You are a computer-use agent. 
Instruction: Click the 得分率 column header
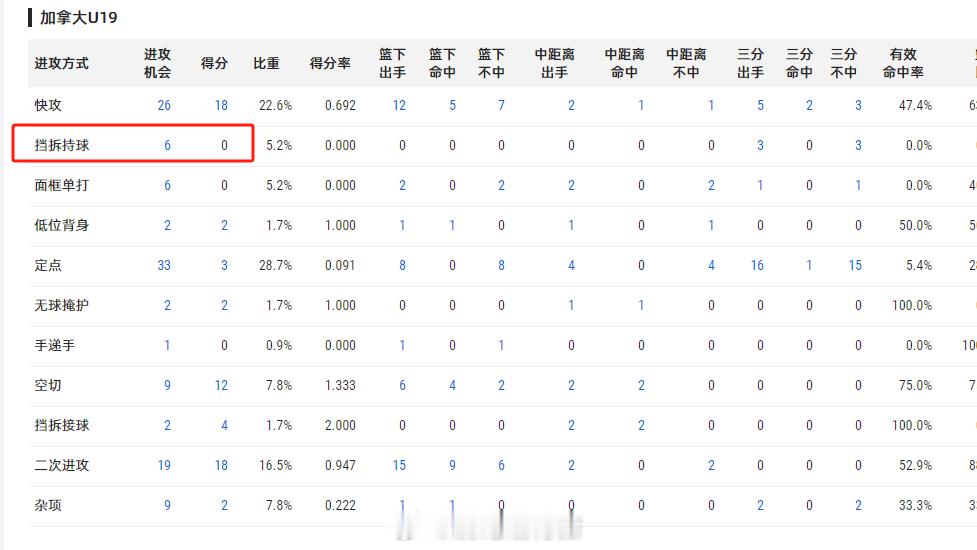(x=330, y=63)
